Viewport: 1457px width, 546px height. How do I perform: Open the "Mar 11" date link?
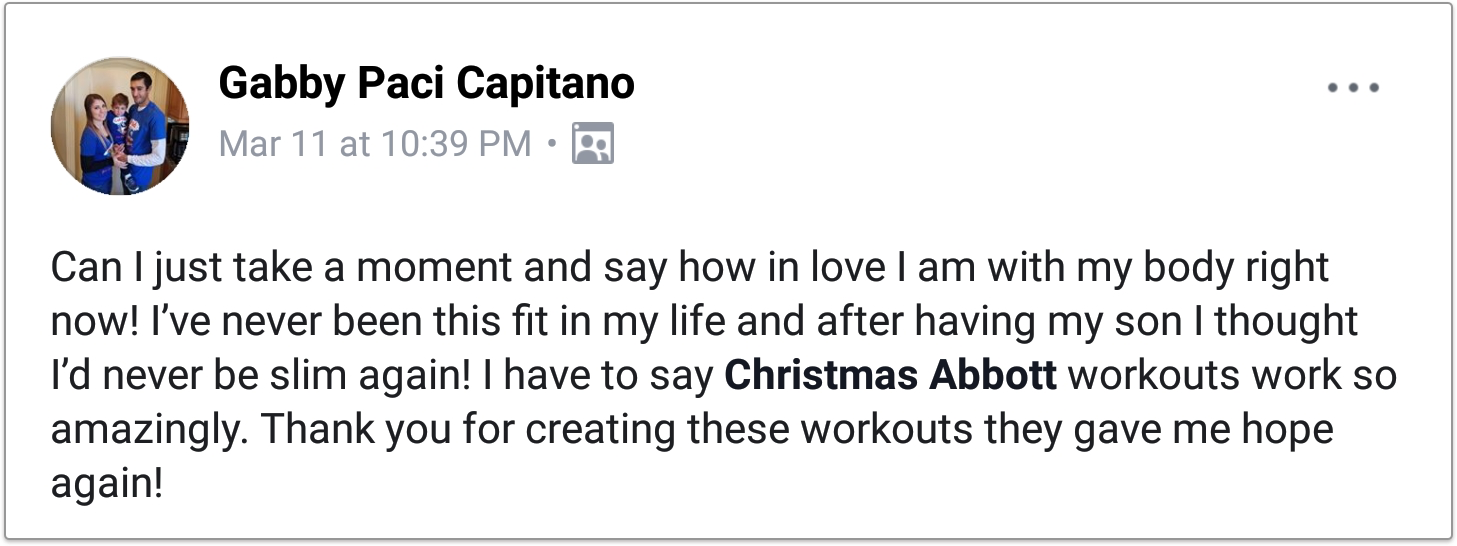pos(272,144)
